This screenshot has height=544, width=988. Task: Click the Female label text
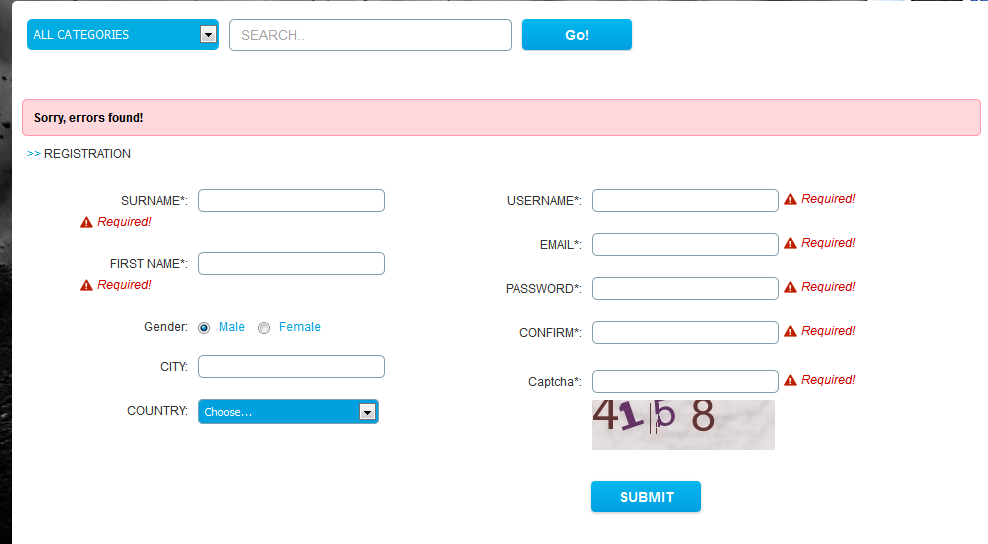point(300,327)
